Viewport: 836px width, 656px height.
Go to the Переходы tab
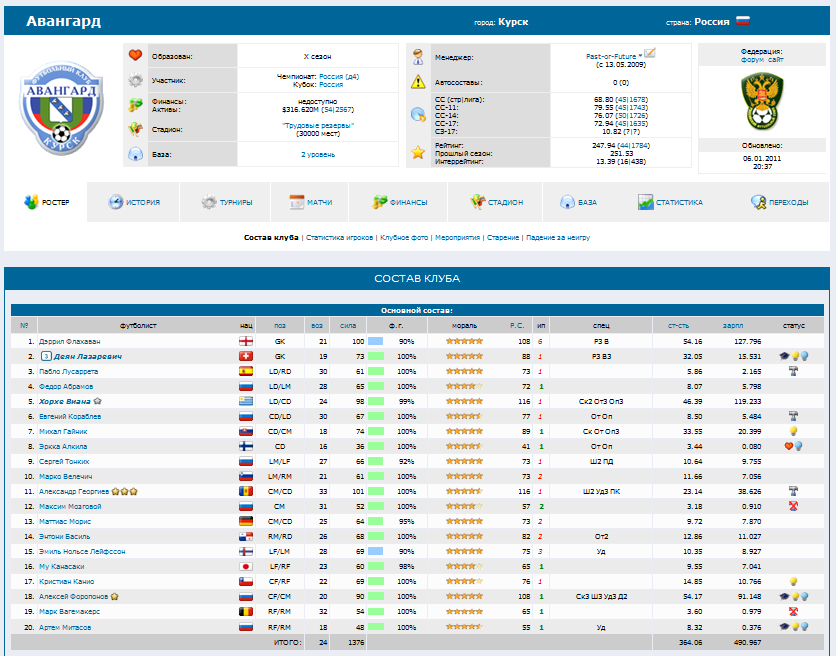tap(780, 202)
